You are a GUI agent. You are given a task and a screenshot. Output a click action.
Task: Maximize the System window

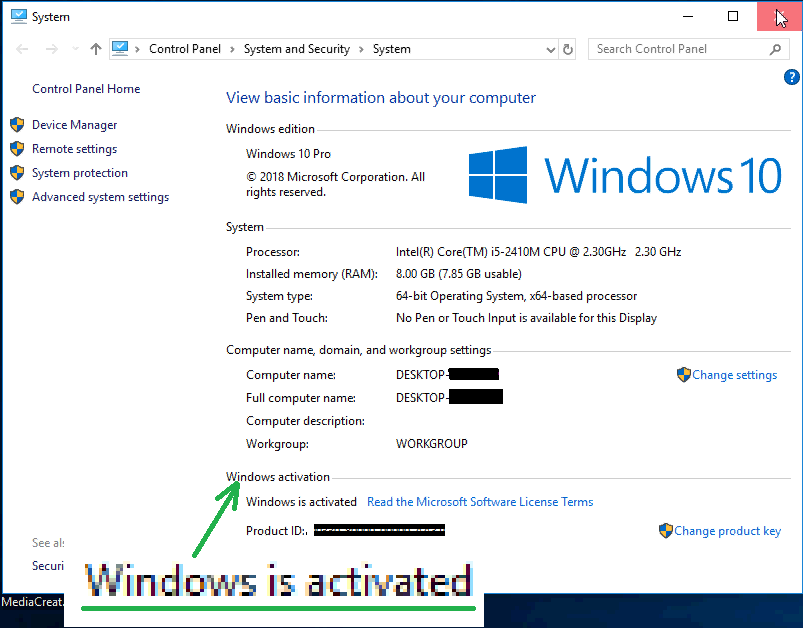pos(733,16)
